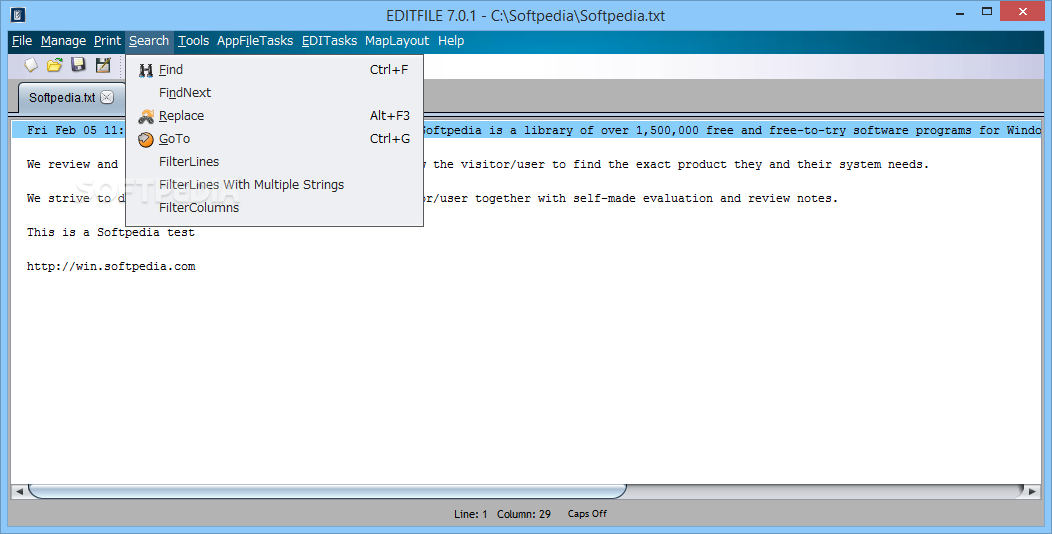Click the horizontal scrollbar right arrow

pyautogui.click(x=1032, y=491)
